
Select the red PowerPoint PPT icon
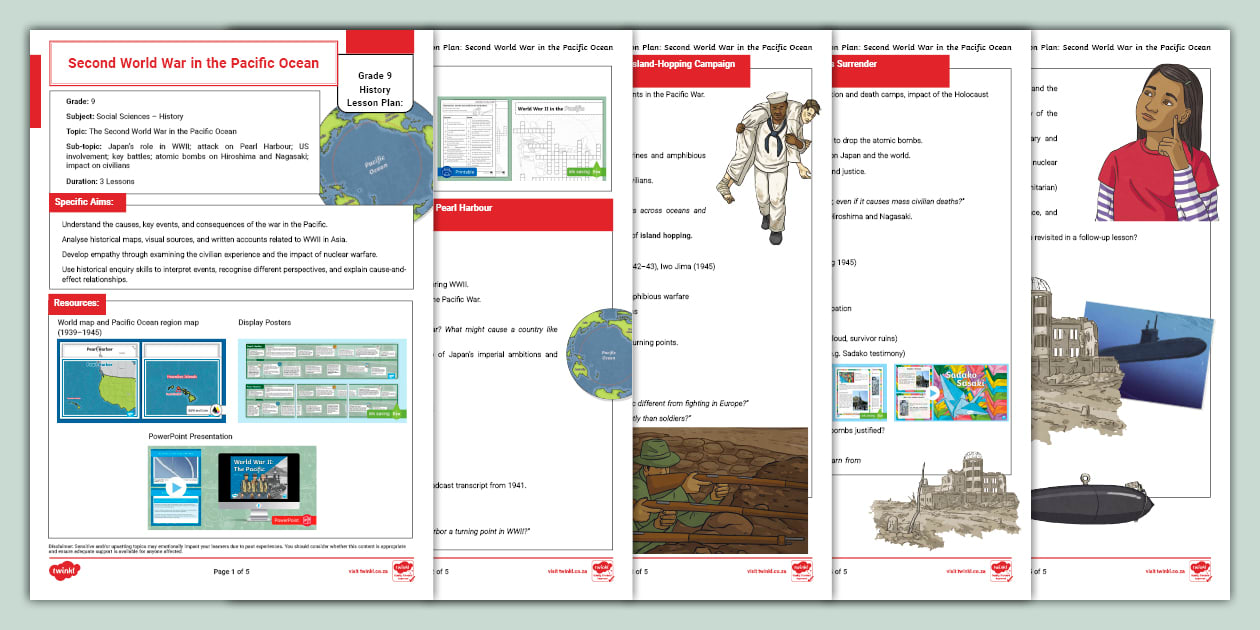click(x=307, y=520)
